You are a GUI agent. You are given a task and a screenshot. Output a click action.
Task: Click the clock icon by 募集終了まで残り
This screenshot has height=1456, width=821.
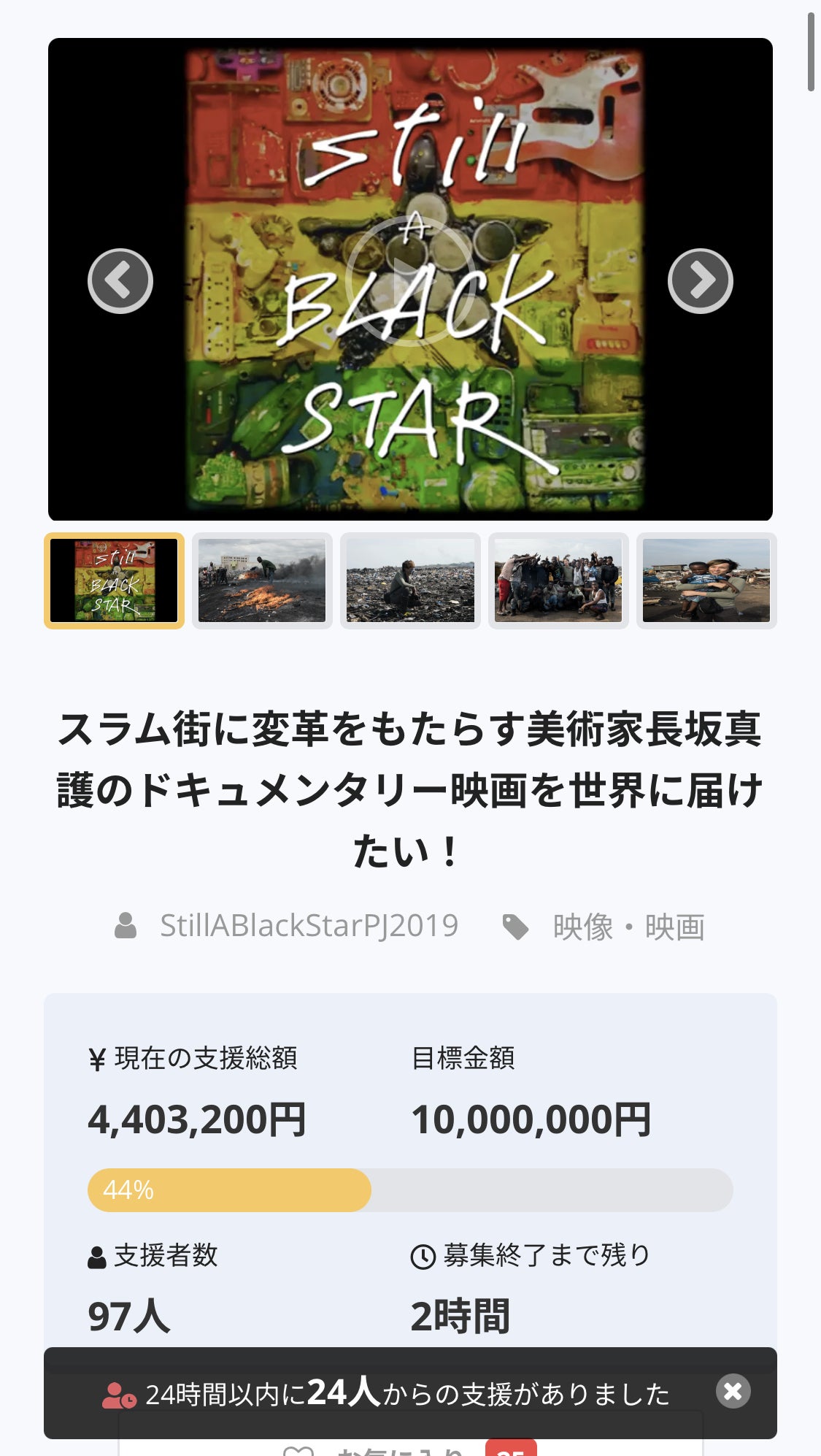tap(423, 1257)
